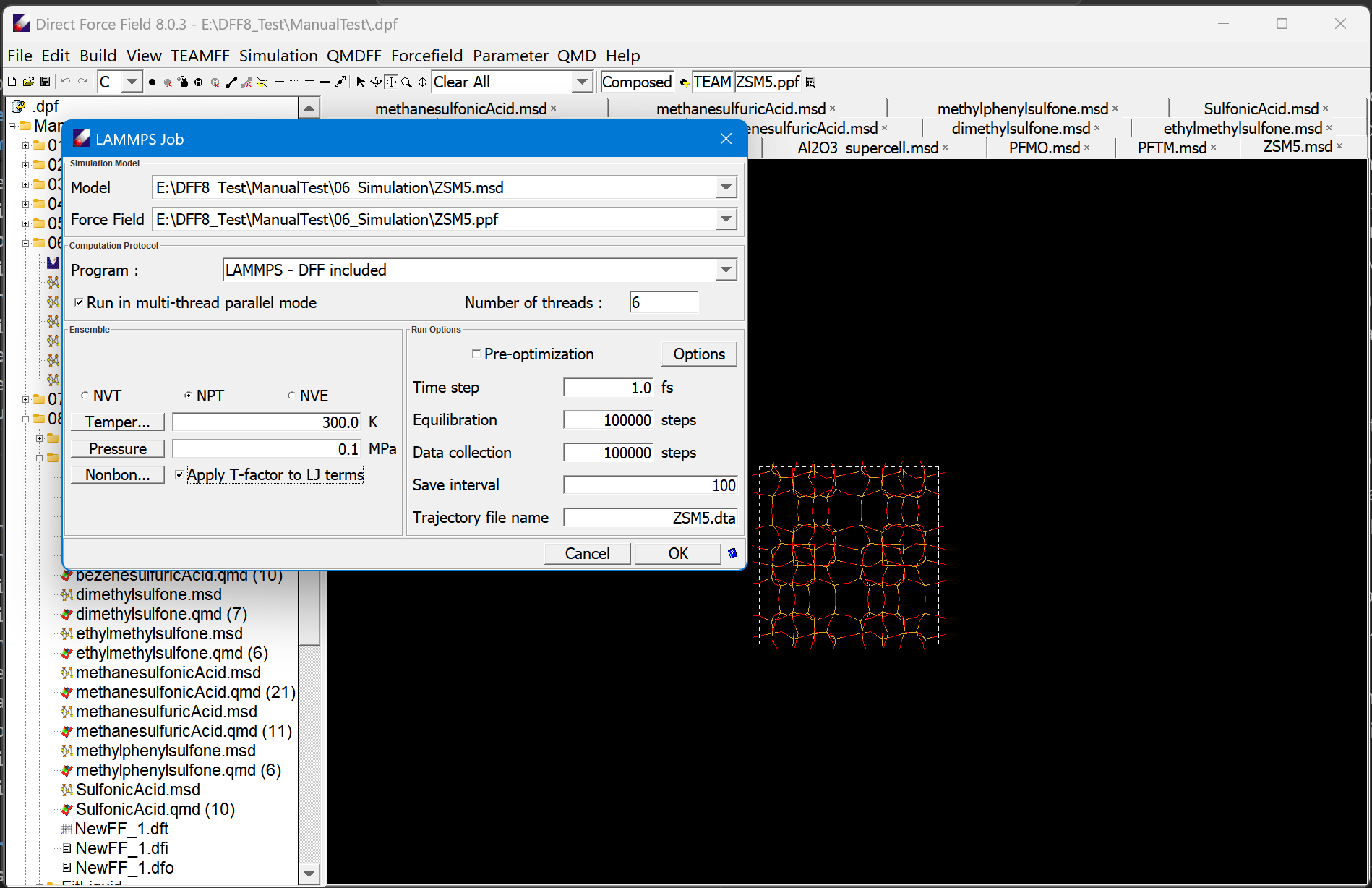
Task: Open the Model file dropdown
Action: [725, 187]
